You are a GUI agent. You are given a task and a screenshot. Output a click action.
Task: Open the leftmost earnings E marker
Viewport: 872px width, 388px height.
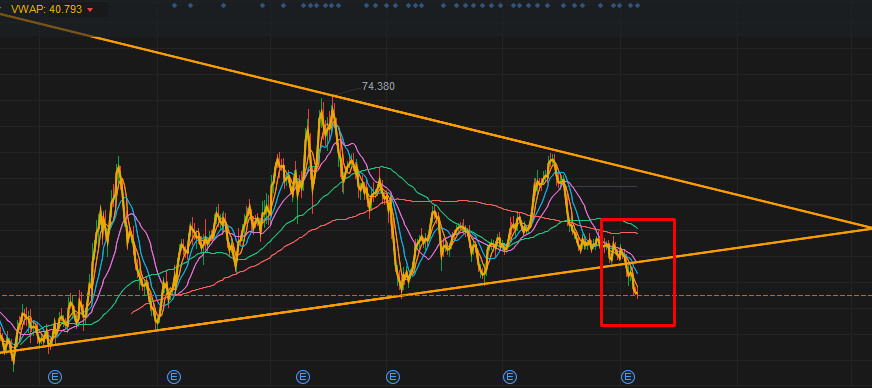click(x=54, y=377)
